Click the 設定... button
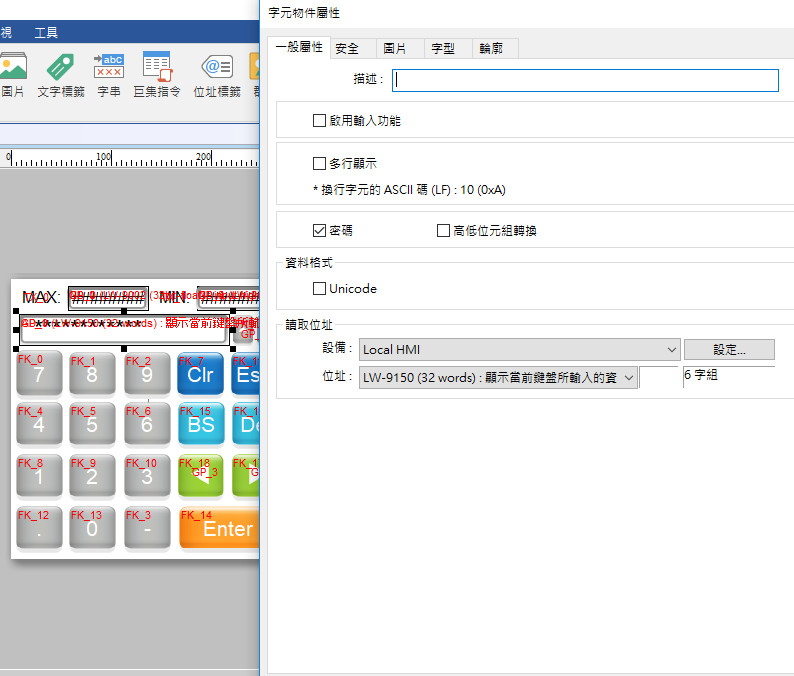 pyautogui.click(x=729, y=349)
